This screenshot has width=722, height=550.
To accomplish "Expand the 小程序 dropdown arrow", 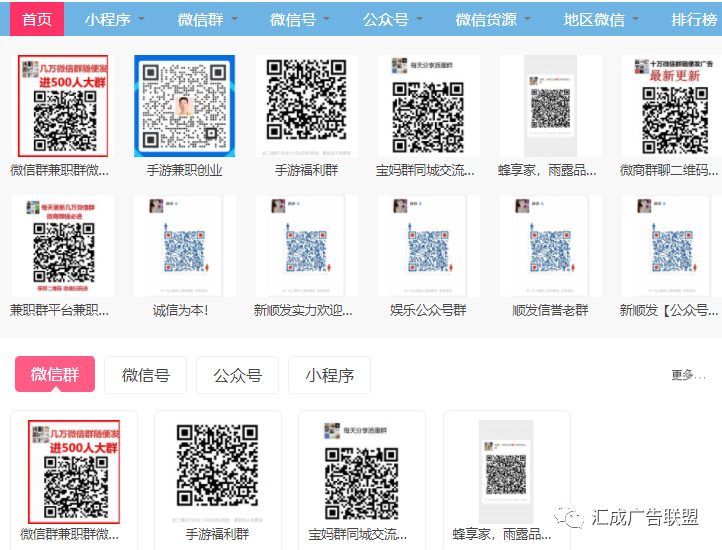I will [141, 19].
